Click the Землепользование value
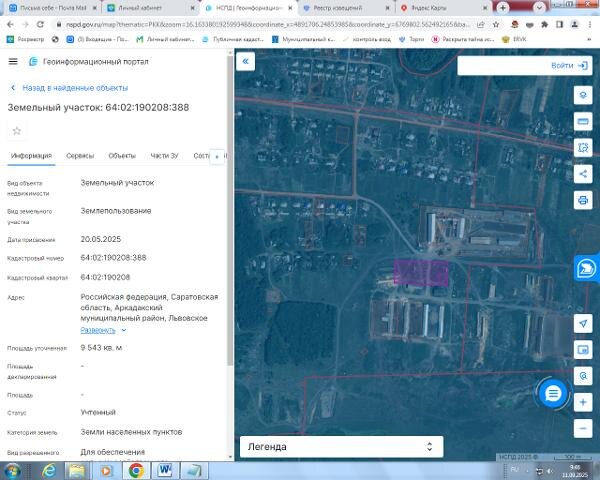This screenshot has height=480, width=600. coord(116,211)
